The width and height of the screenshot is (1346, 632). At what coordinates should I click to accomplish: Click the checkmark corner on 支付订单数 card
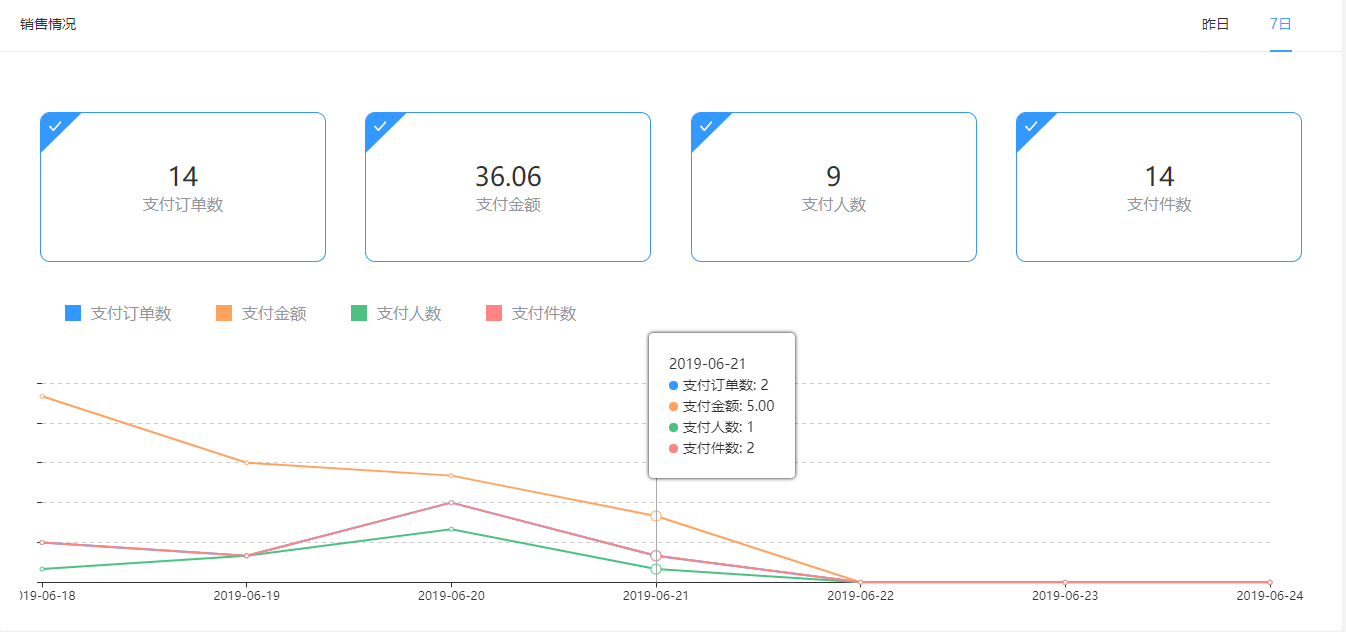[x=54, y=126]
